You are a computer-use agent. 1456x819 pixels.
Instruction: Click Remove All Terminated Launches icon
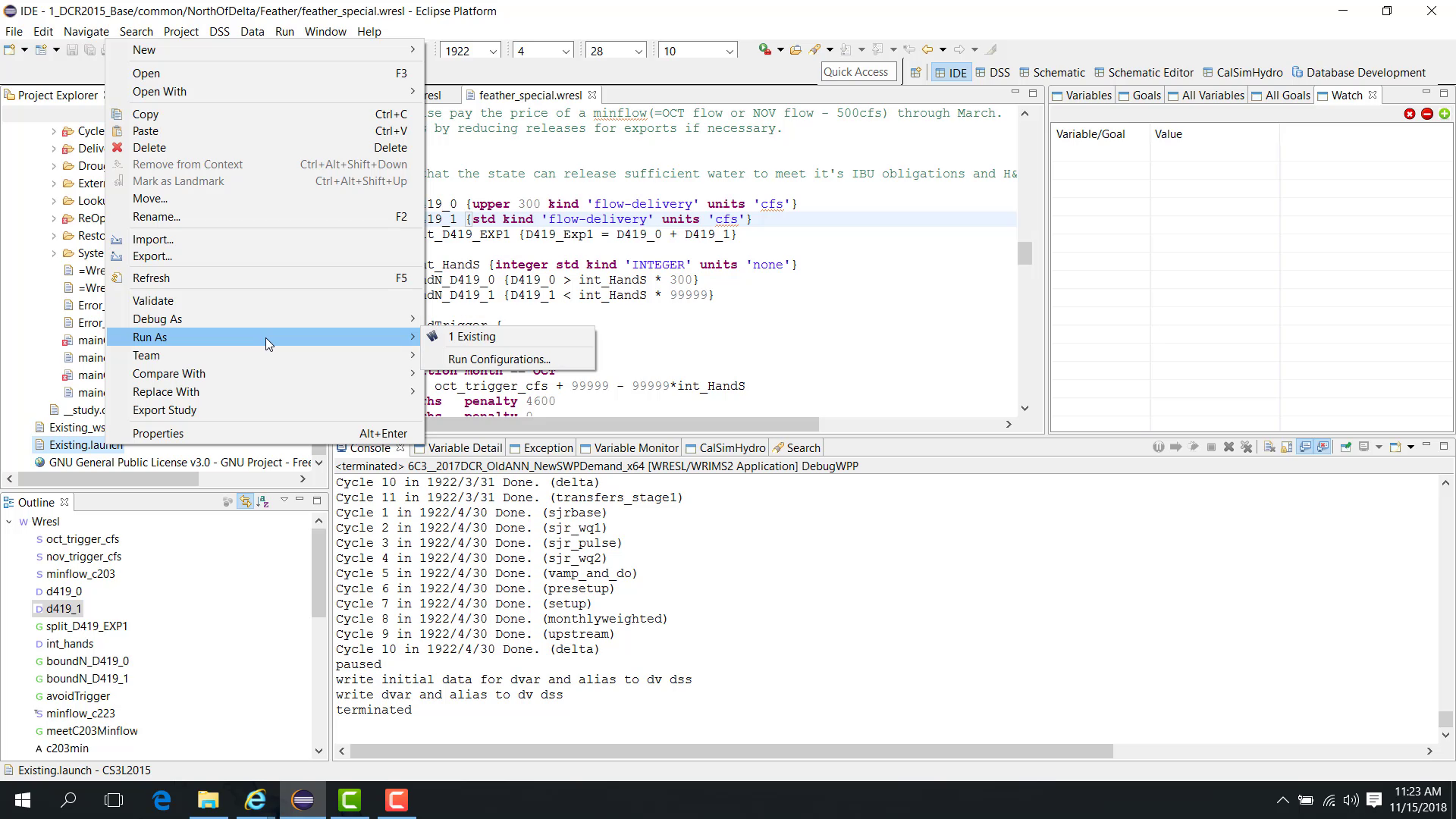pyautogui.click(x=1247, y=447)
